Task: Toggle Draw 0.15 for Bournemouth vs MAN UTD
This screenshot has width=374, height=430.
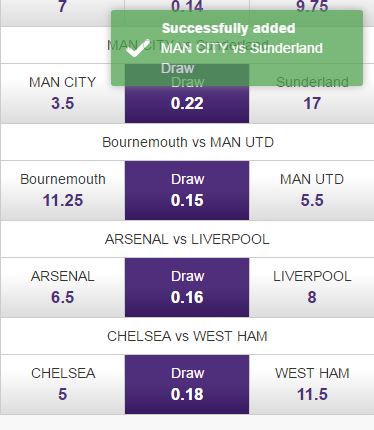Action: [x=187, y=190]
